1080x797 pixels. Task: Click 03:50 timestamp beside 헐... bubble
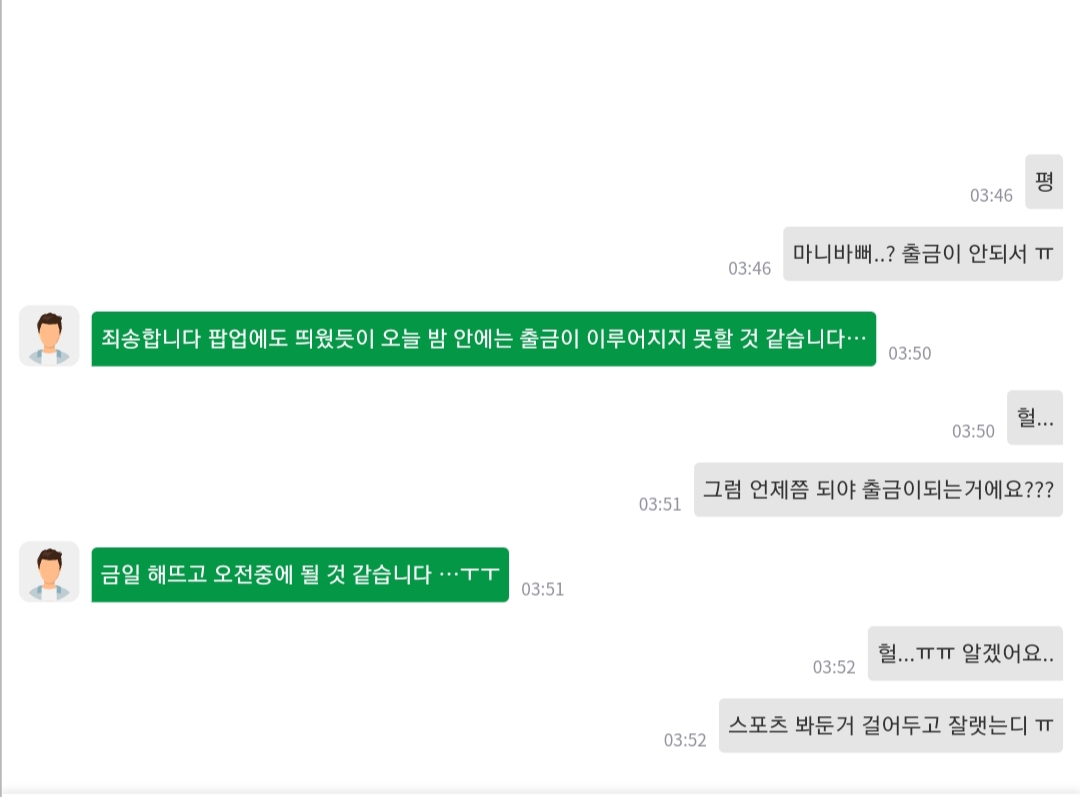(973, 431)
